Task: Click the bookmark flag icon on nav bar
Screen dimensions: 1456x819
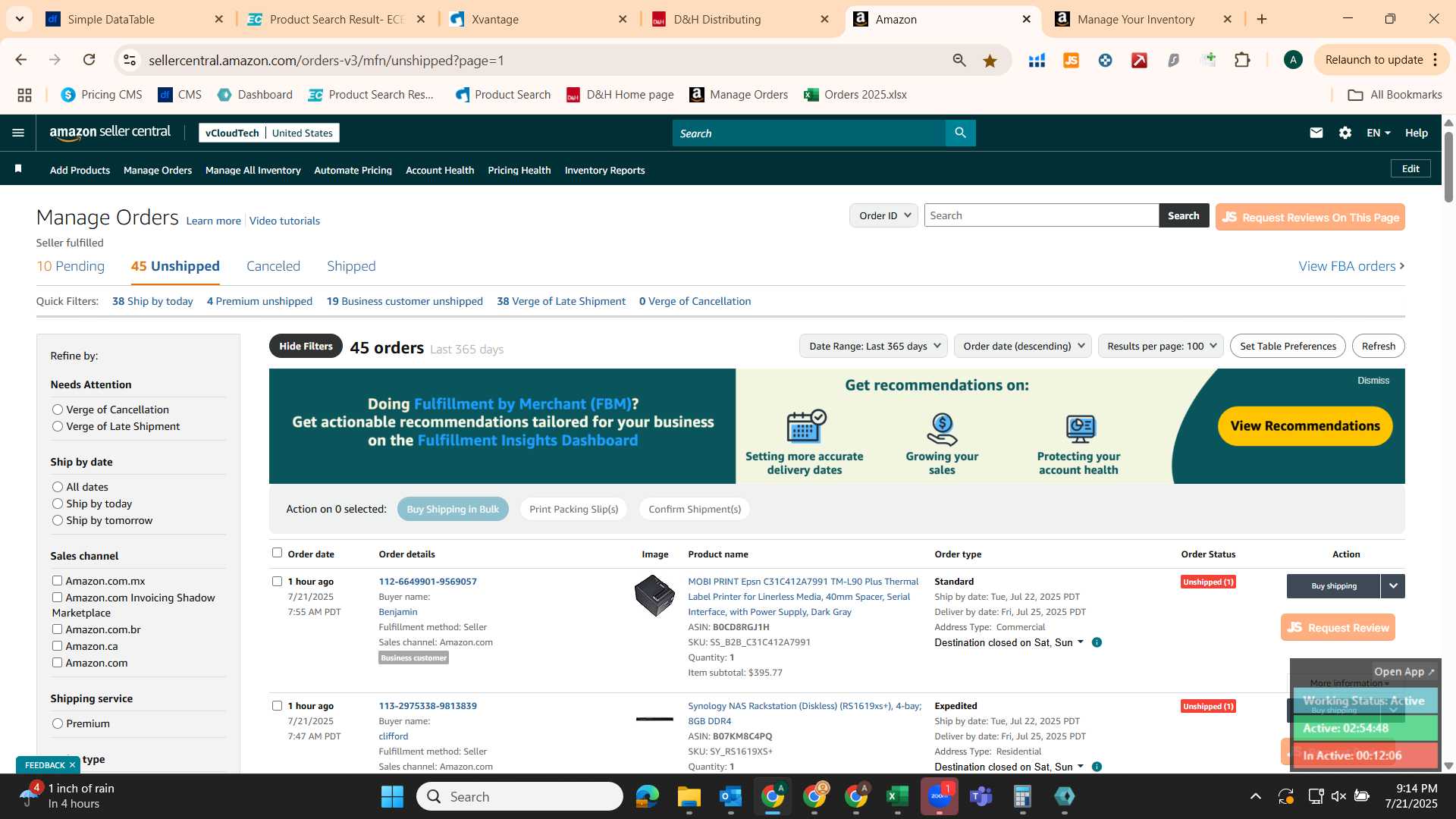Action: pyautogui.click(x=18, y=169)
